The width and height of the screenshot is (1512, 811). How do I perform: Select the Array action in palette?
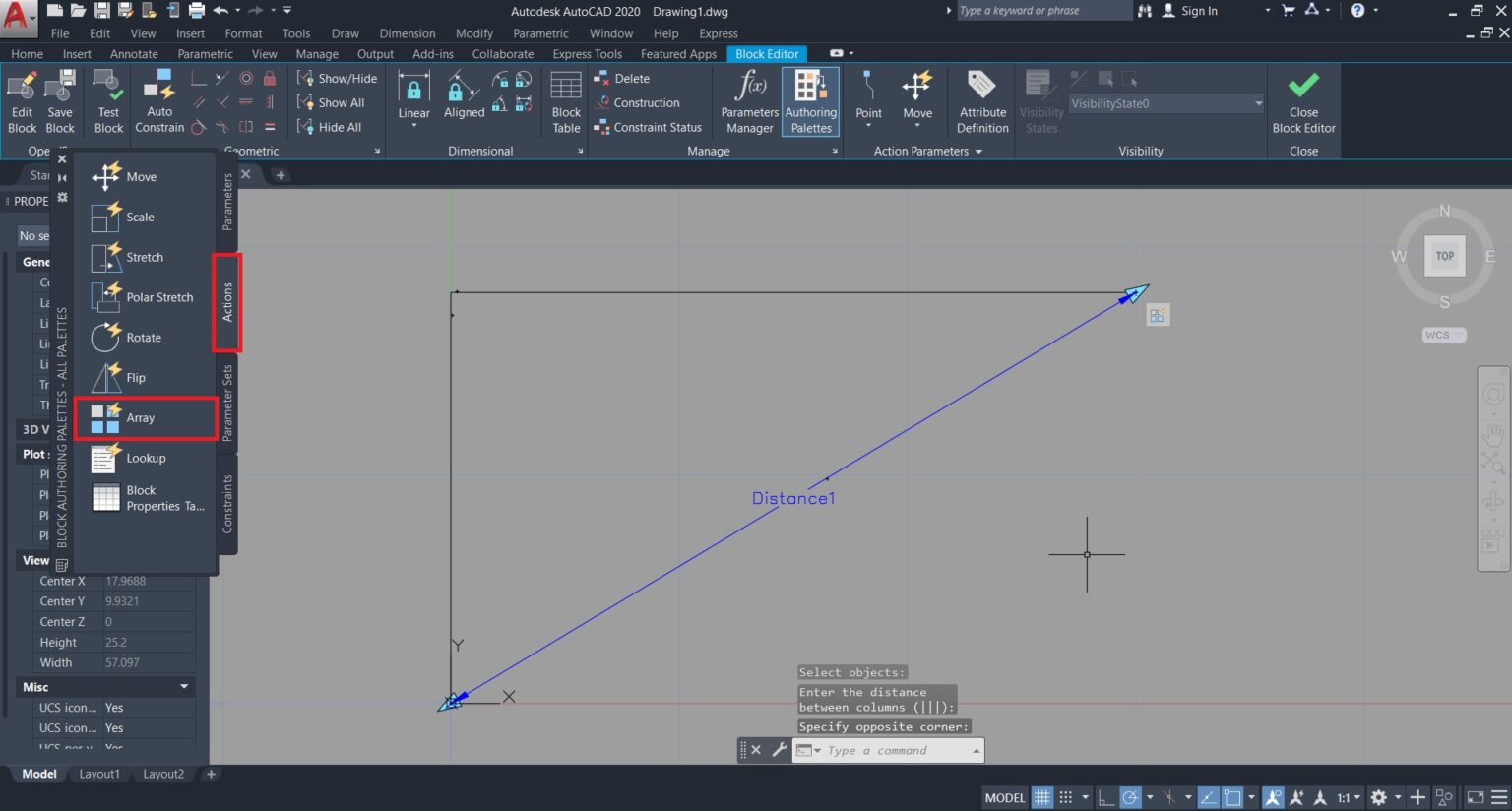[140, 418]
